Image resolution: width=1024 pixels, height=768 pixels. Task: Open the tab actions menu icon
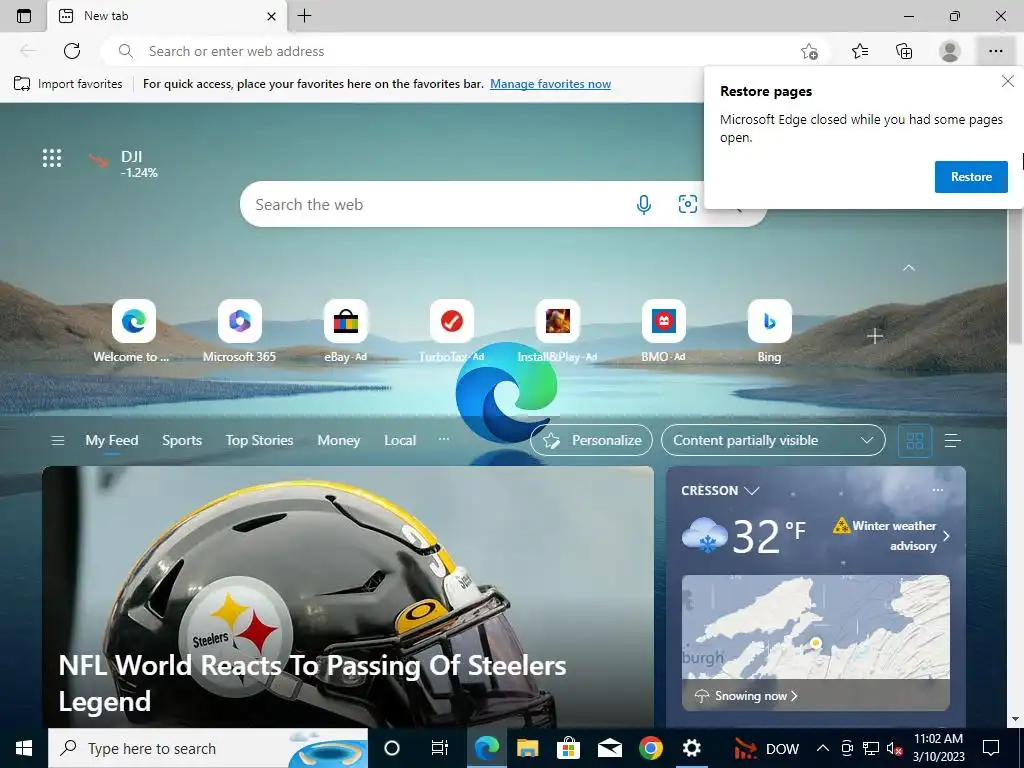pos(24,16)
